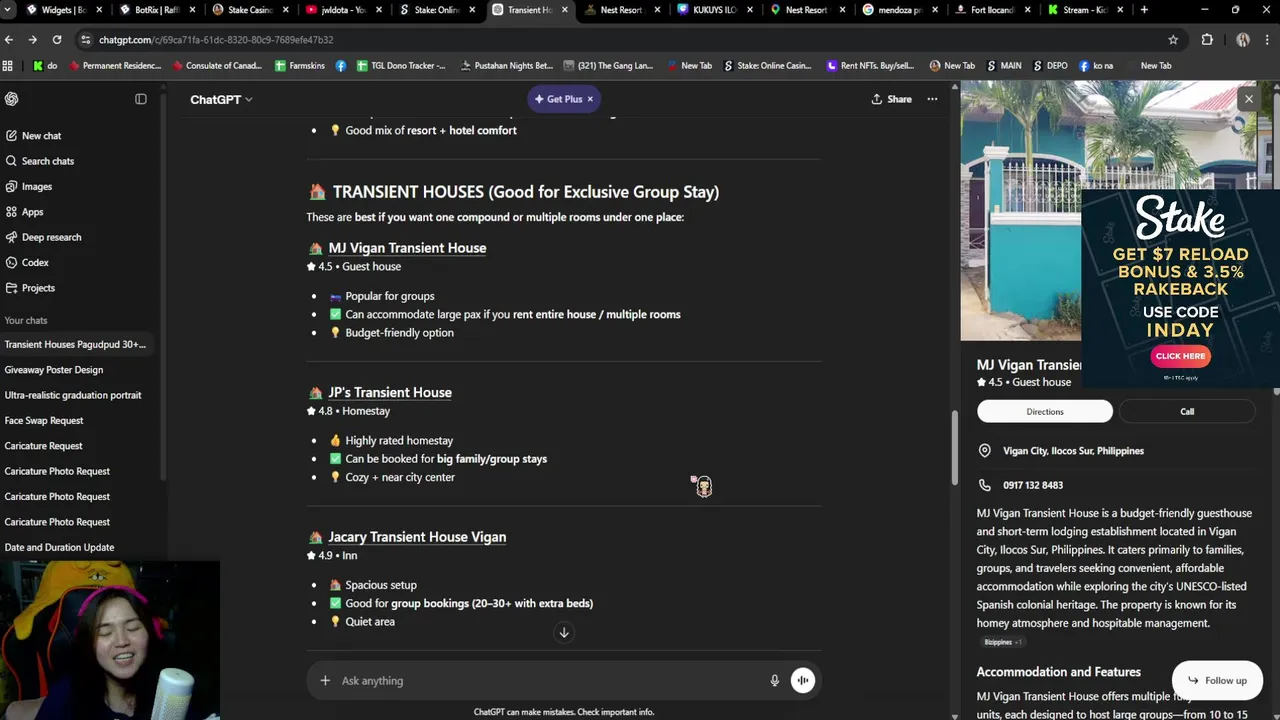Open the browser extensions puzzle icon
The height and width of the screenshot is (720, 1280).
[x=1207, y=40]
